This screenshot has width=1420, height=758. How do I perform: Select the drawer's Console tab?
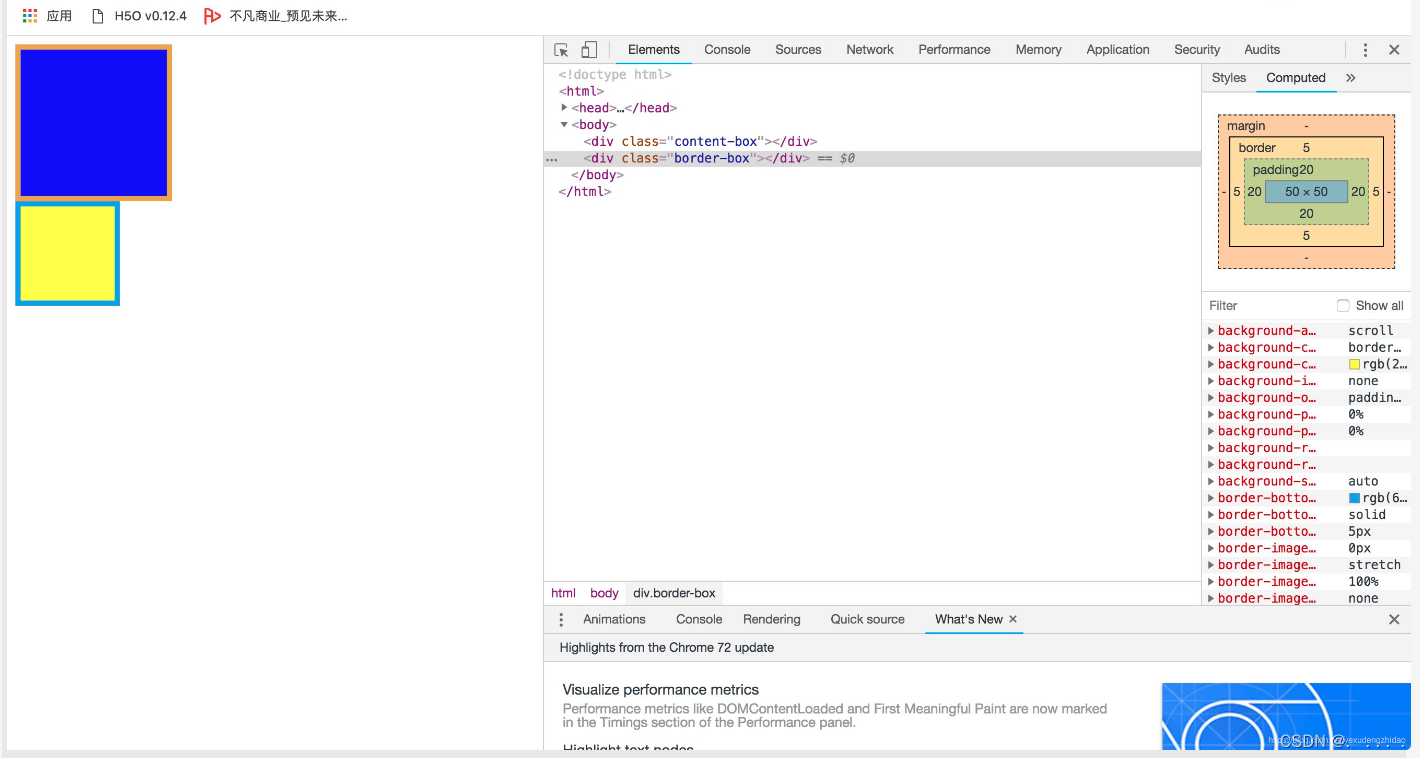pyautogui.click(x=699, y=620)
